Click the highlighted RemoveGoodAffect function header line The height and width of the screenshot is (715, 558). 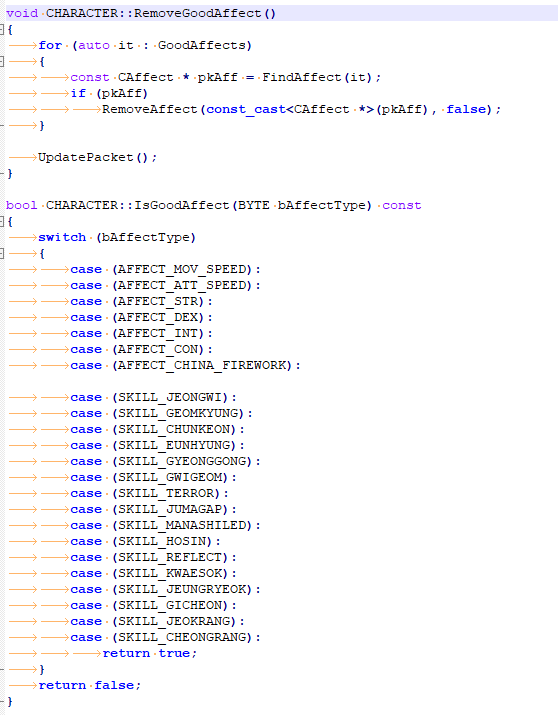[279, 13]
